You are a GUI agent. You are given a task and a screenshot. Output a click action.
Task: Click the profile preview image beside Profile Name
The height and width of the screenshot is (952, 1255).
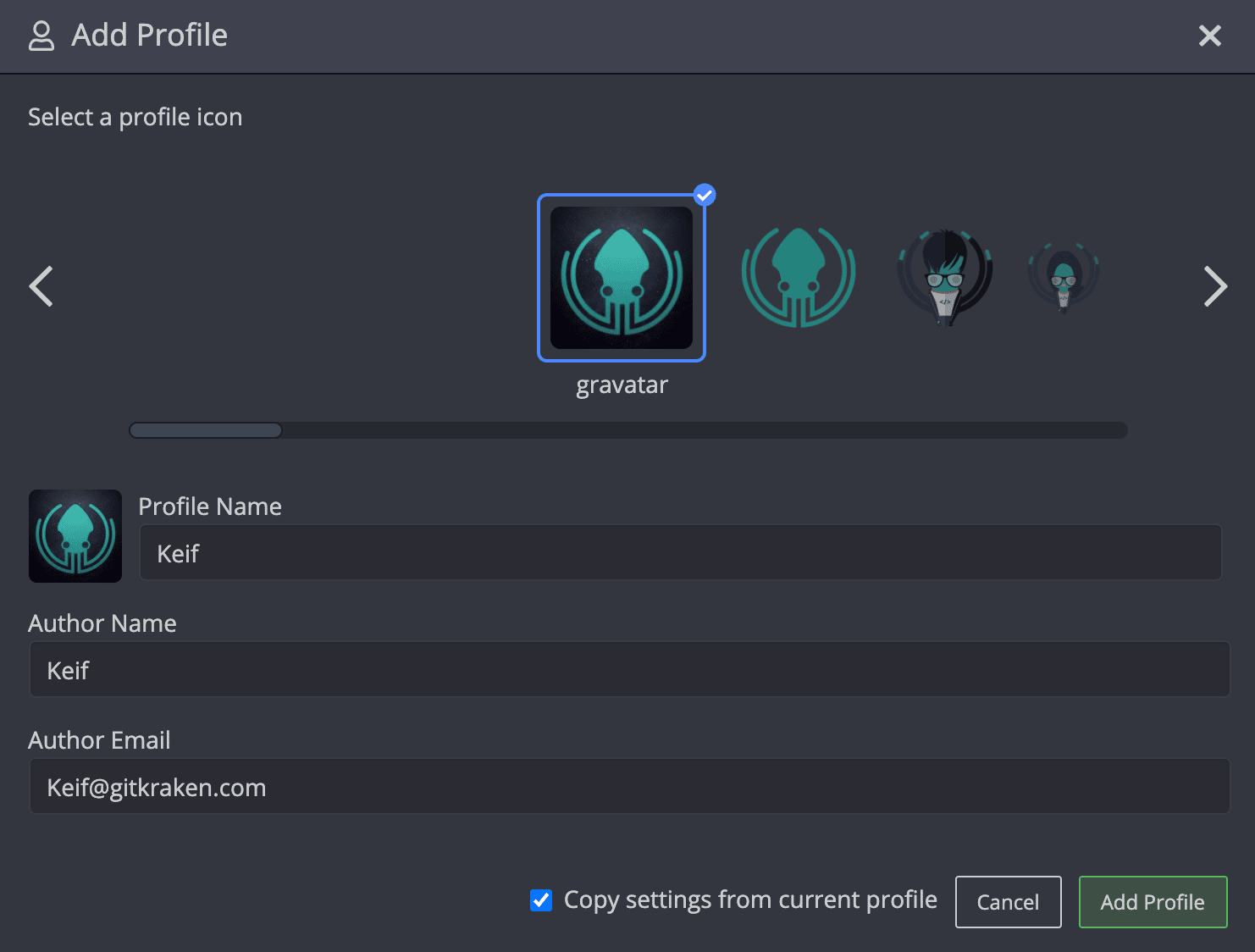75,536
